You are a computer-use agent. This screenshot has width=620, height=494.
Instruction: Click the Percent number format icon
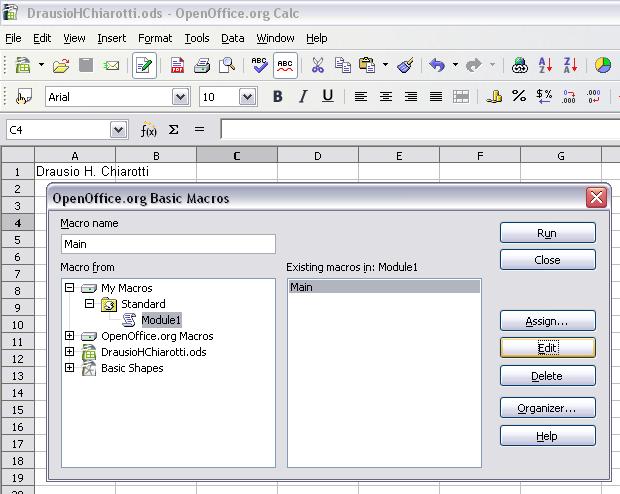point(519,96)
